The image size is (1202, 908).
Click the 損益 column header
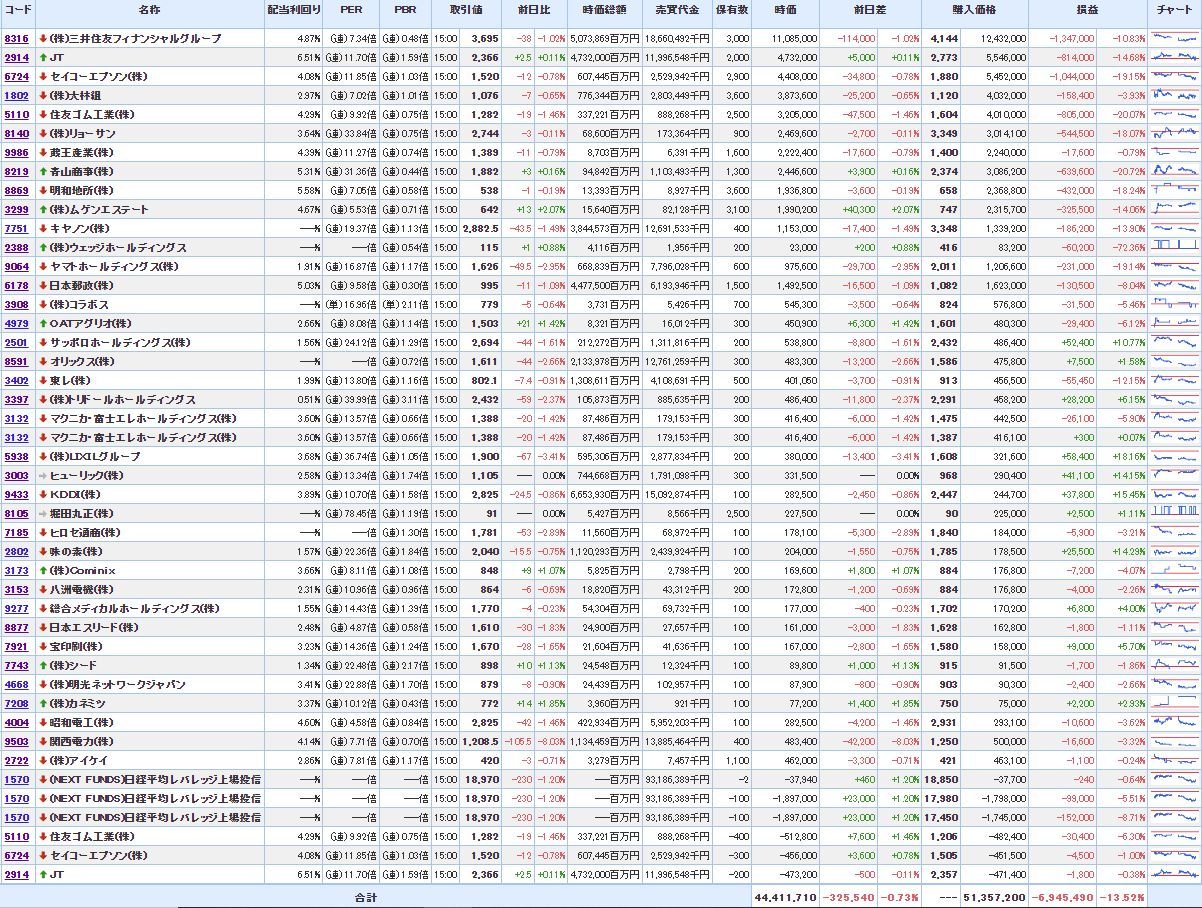pyautogui.click(x=1086, y=9)
